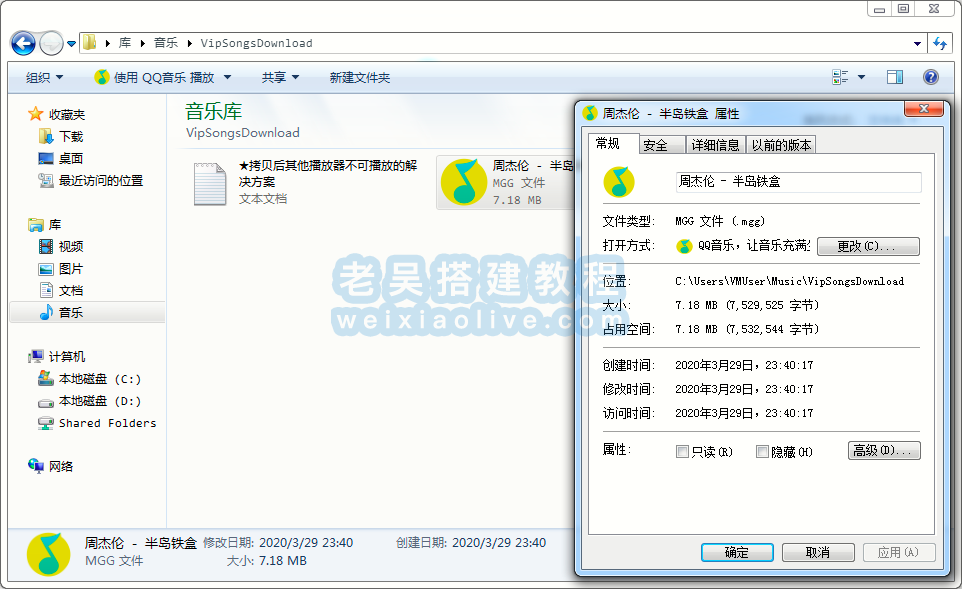Expand the chevron after 音乐 in address bar

pyautogui.click(x=190, y=43)
